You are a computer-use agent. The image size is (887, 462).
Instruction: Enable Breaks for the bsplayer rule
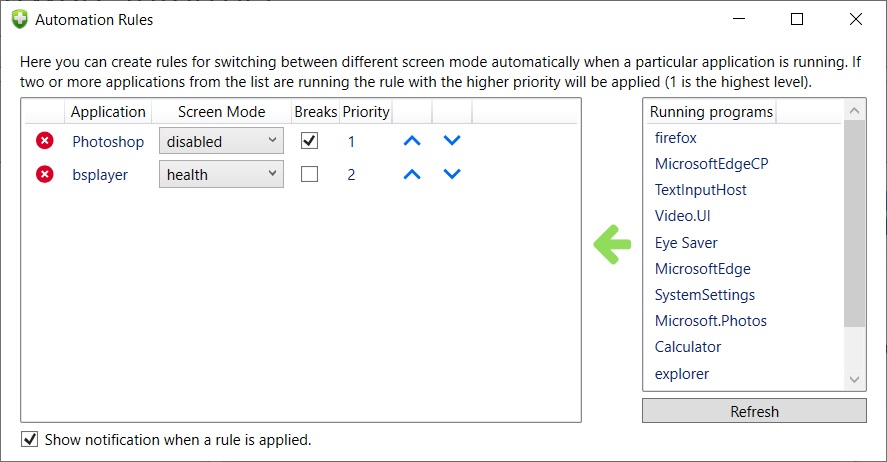click(310, 174)
